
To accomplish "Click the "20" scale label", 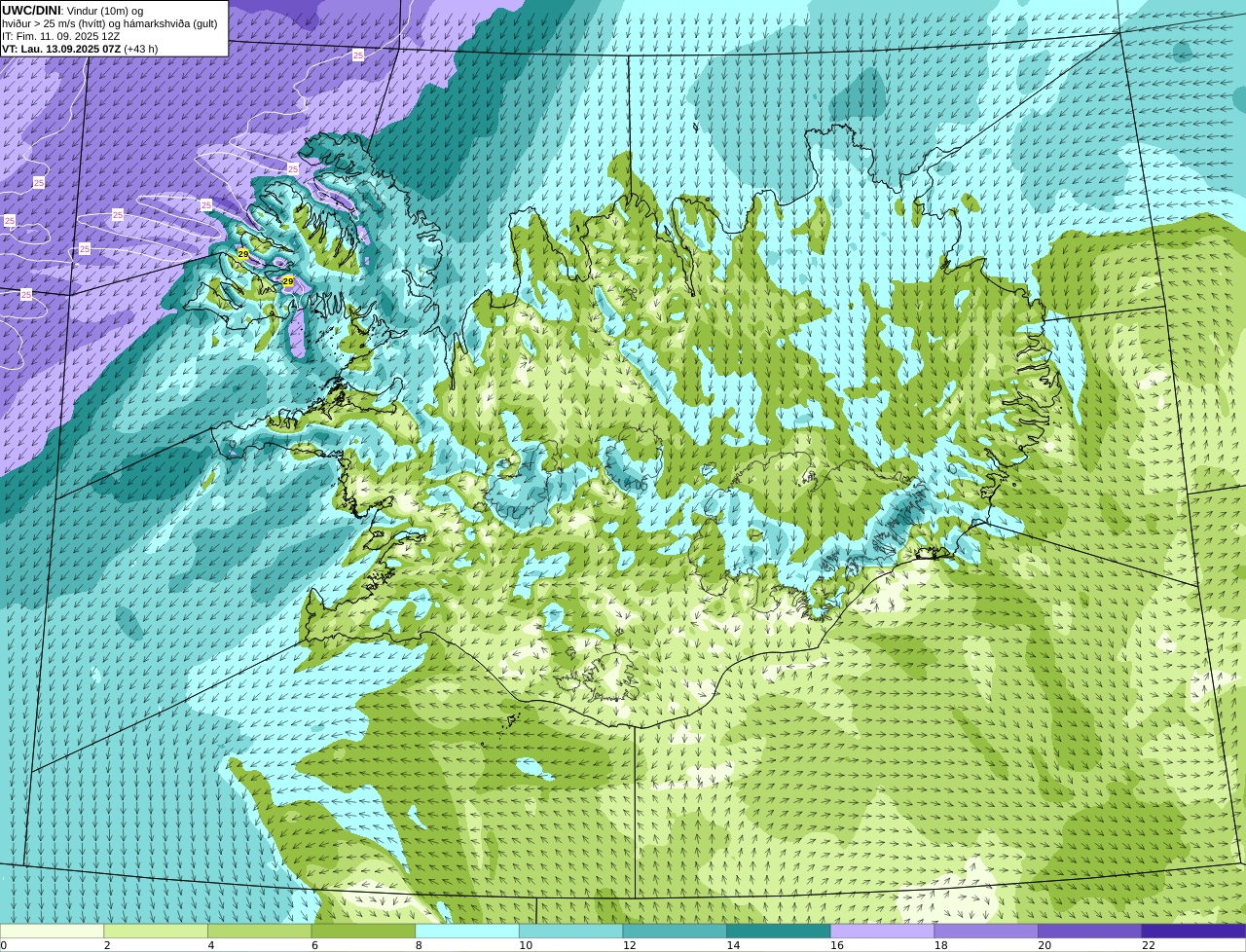I will pos(1044,945).
